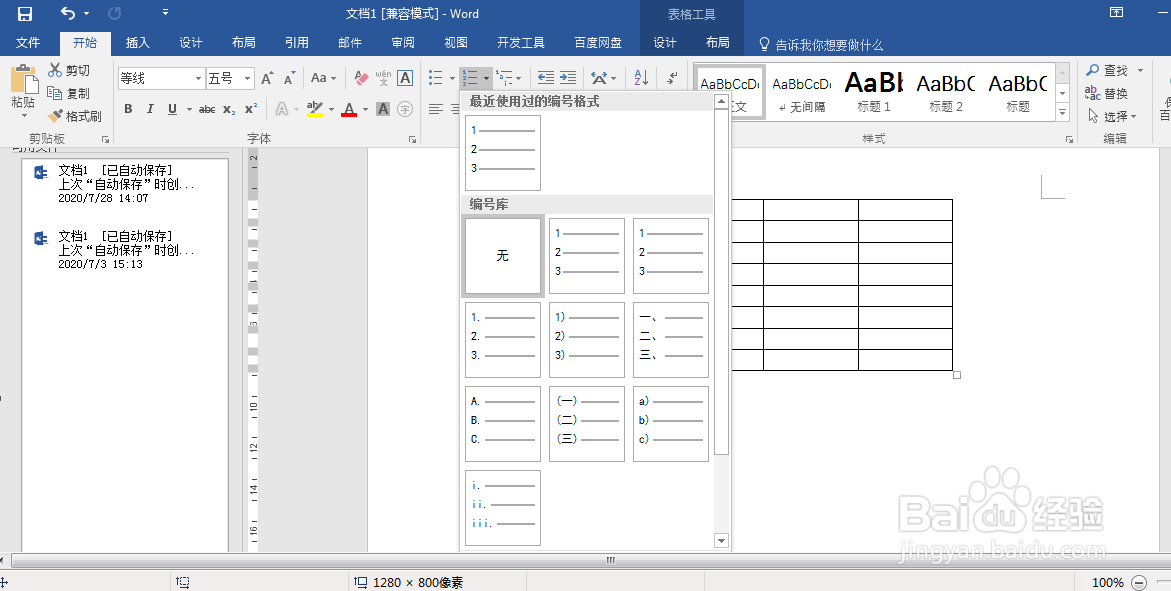
Task: Apply strikethrough formatting
Action: tap(206, 108)
